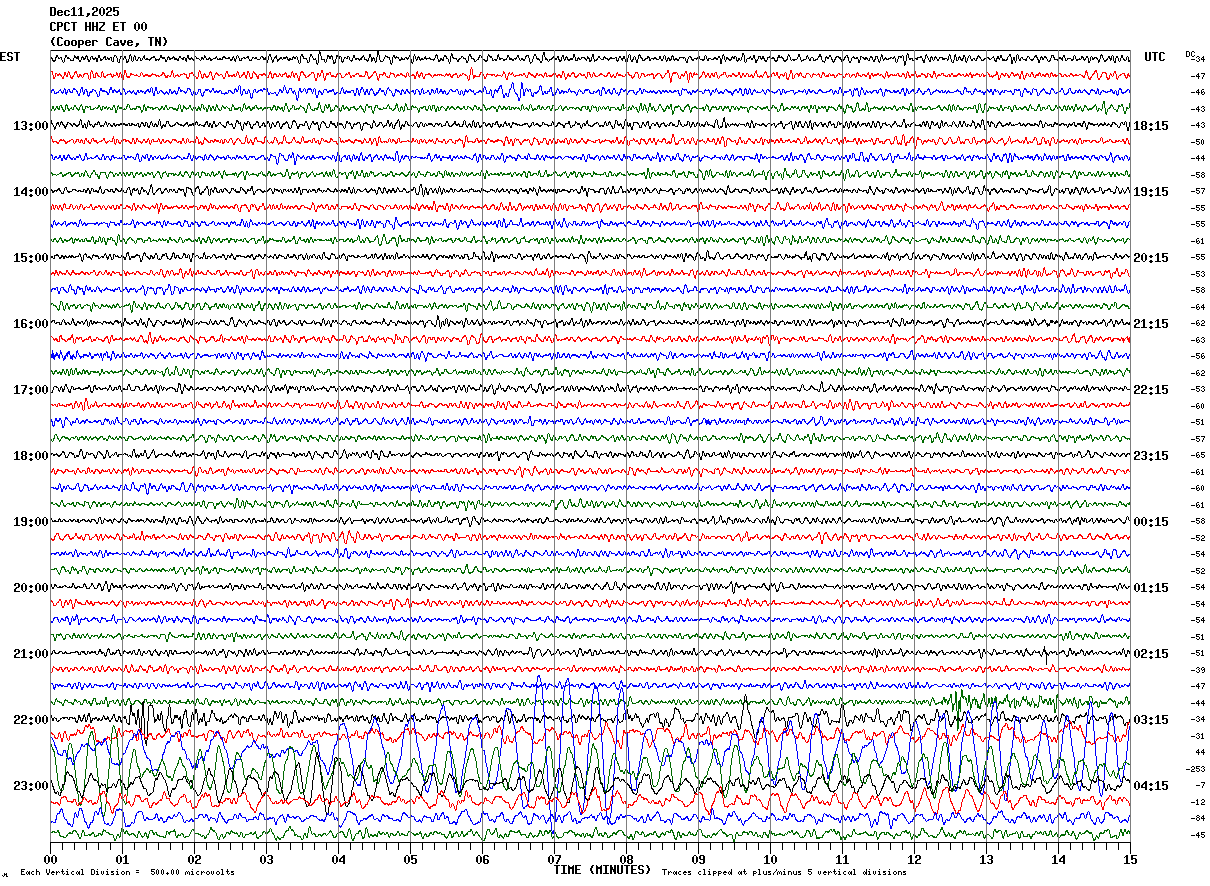Select the 15:00 EST time label
This screenshot has width=1210, height=886.
pyautogui.click(x=31, y=258)
